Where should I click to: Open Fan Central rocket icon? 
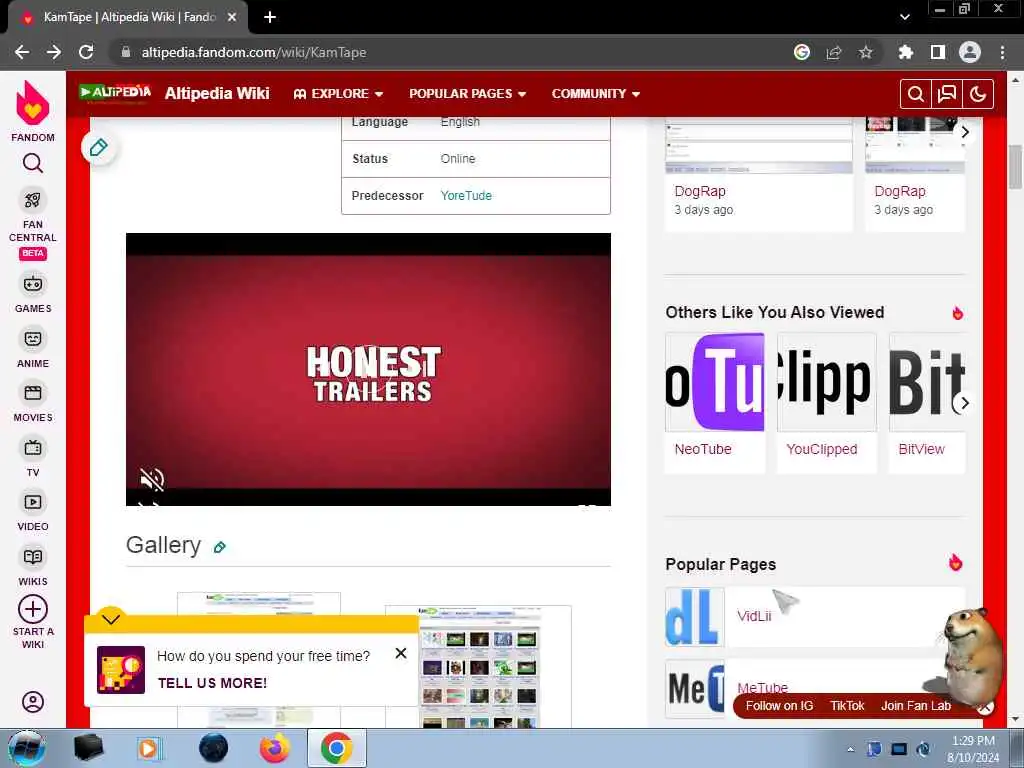point(33,200)
